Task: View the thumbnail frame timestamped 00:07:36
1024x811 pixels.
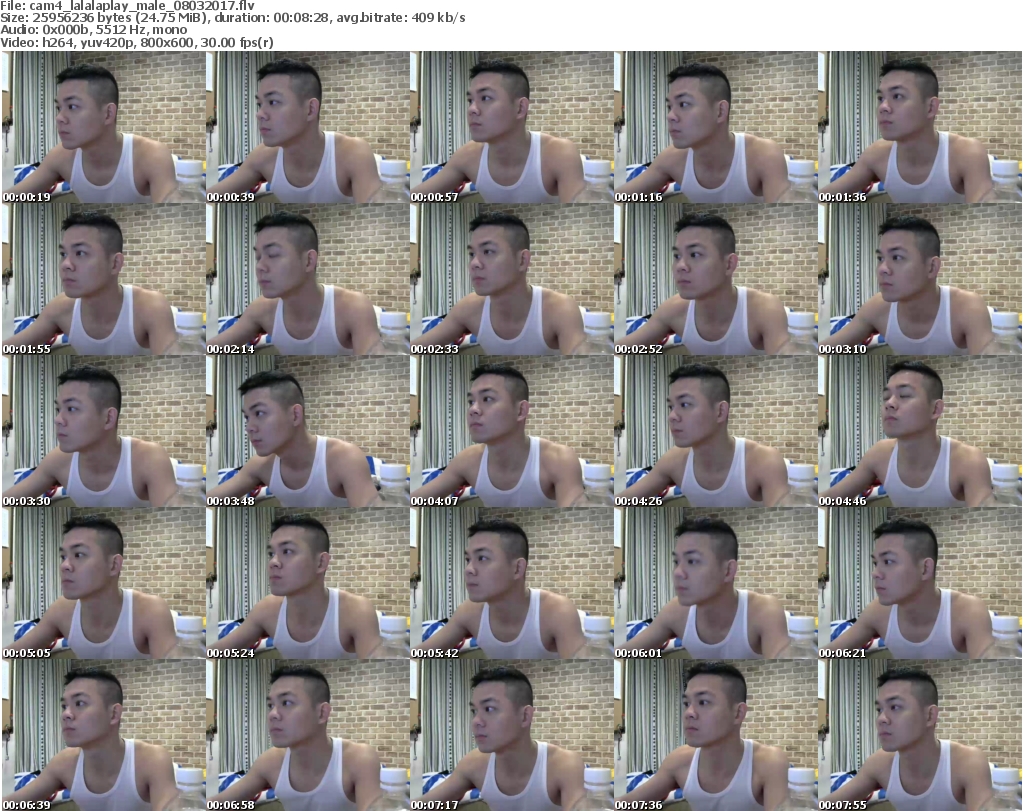Action: tap(716, 735)
